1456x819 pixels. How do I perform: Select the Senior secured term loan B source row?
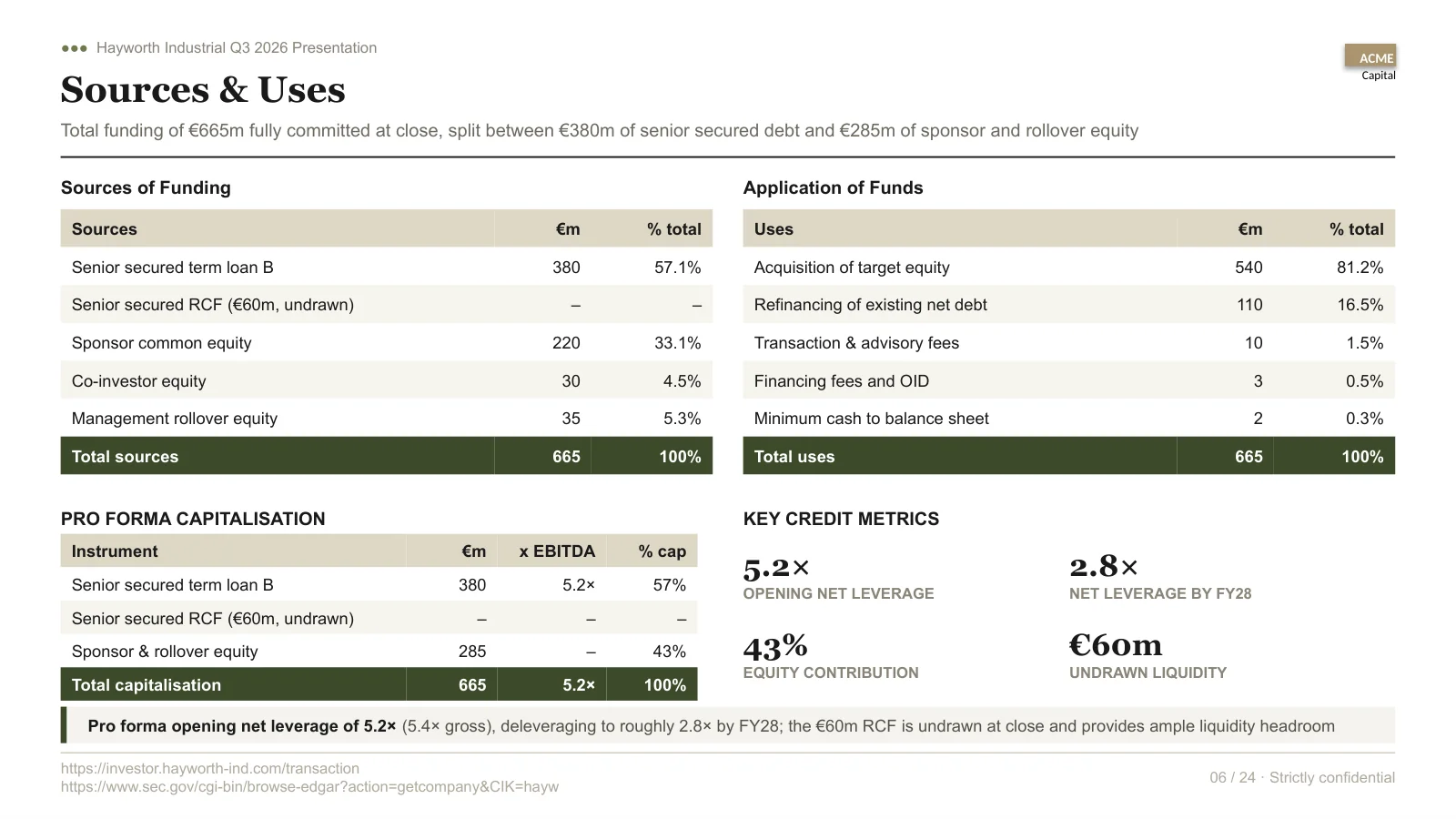(x=387, y=268)
